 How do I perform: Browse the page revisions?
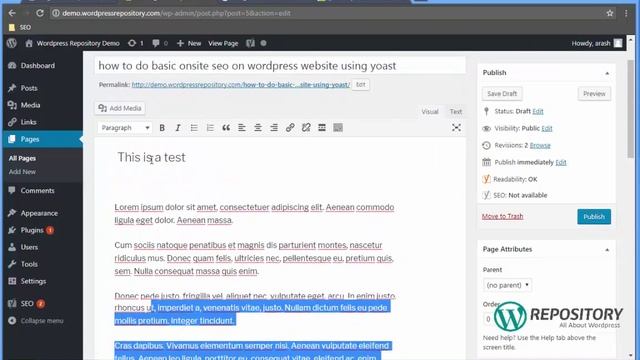coord(540,145)
